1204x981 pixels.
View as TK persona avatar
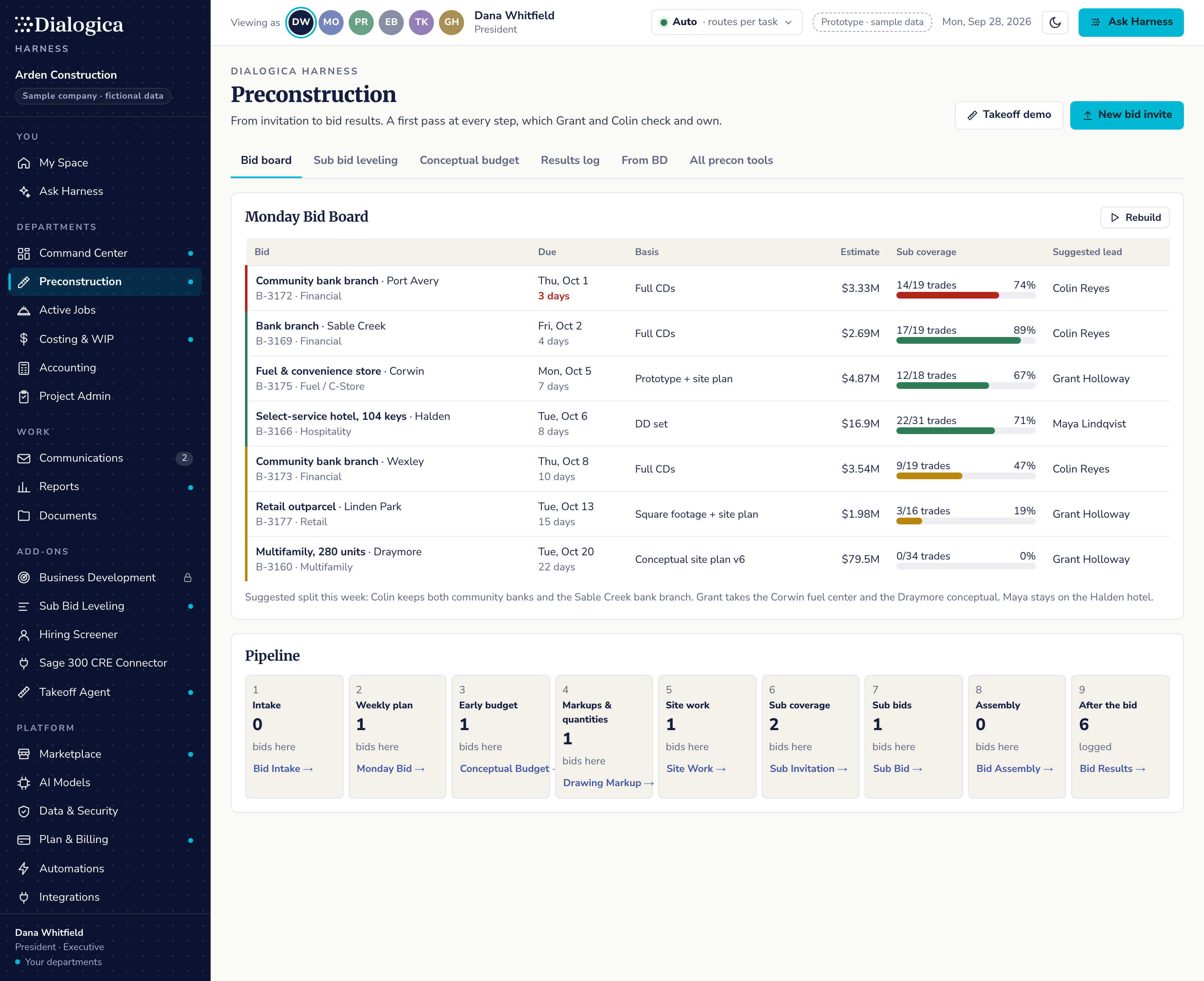click(x=421, y=23)
